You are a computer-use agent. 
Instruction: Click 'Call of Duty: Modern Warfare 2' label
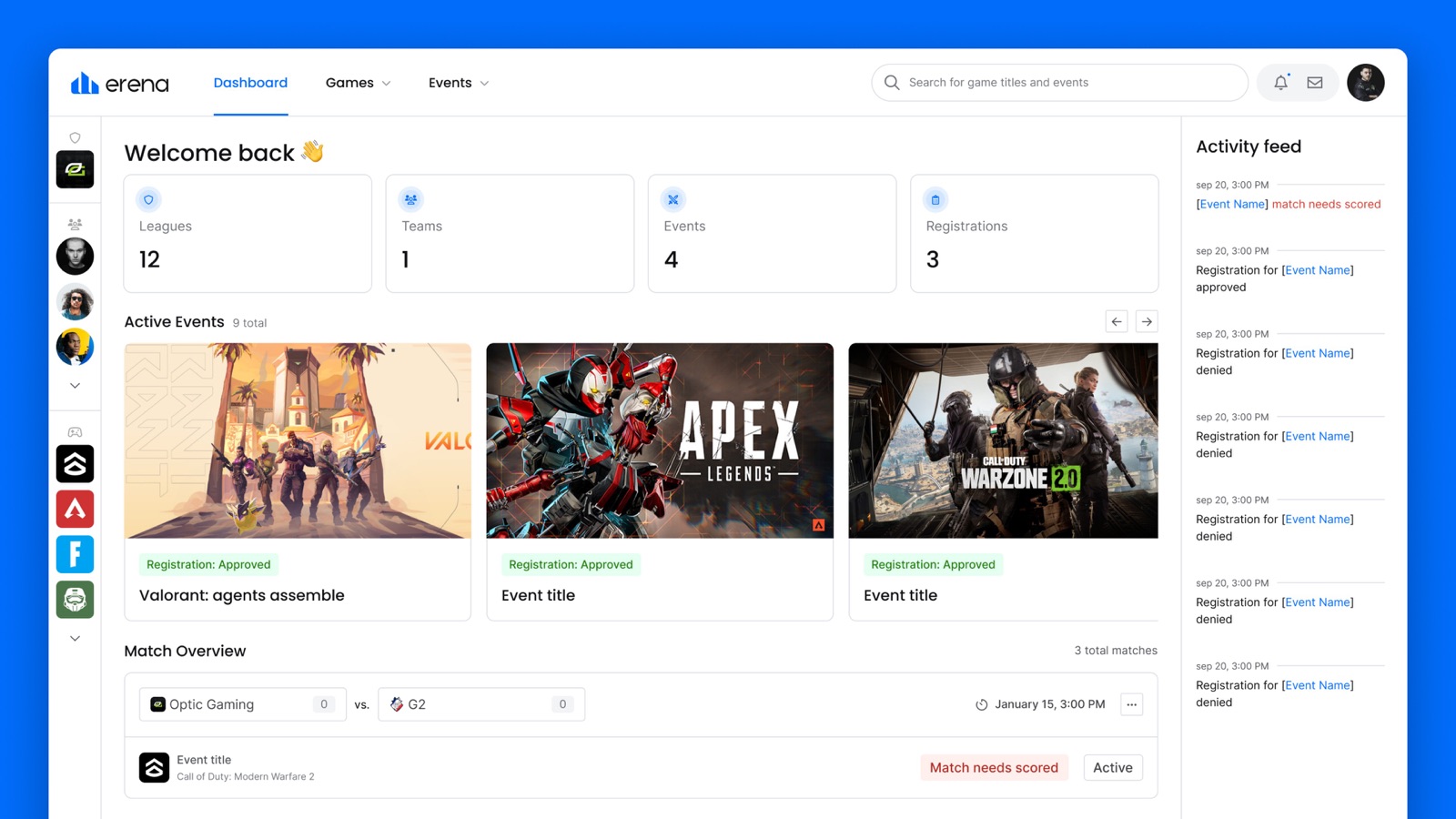point(246,776)
